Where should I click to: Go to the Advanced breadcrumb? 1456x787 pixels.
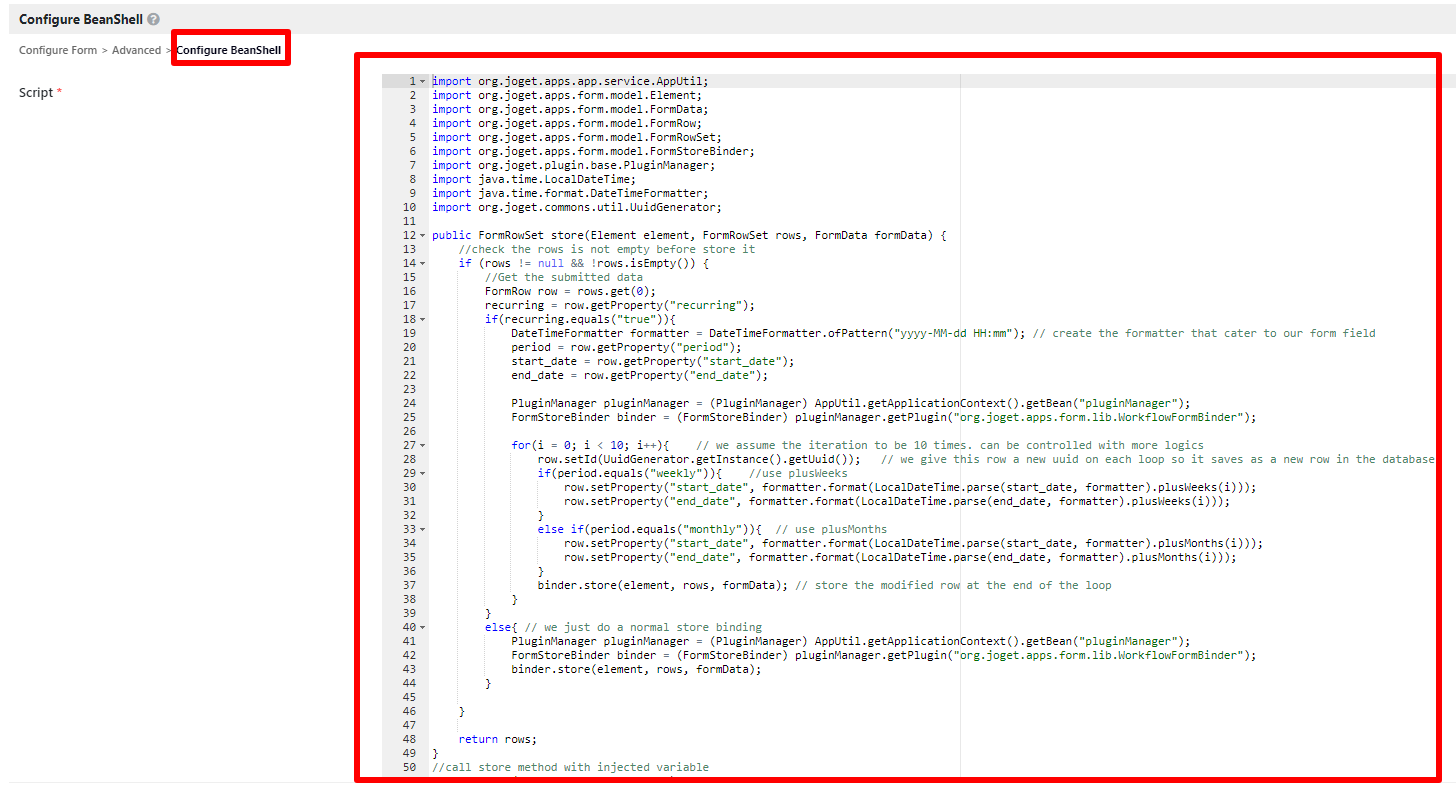click(x=136, y=50)
